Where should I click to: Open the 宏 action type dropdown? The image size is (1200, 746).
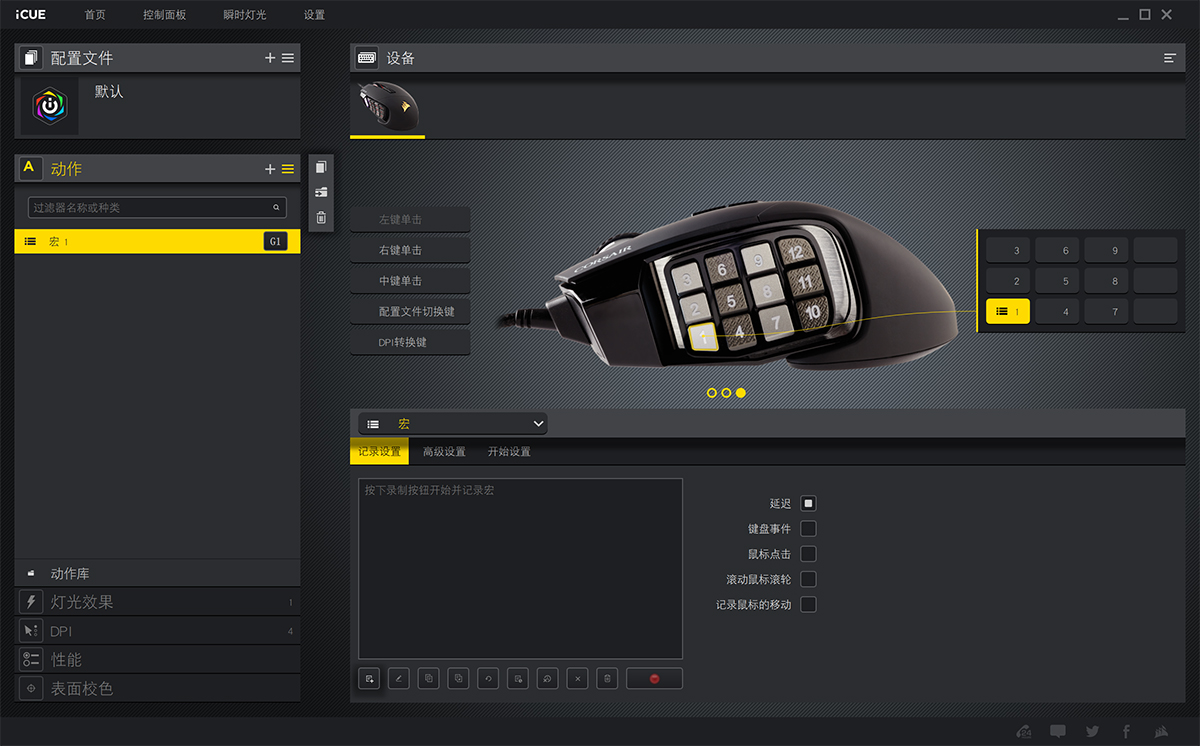[x=453, y=424]
